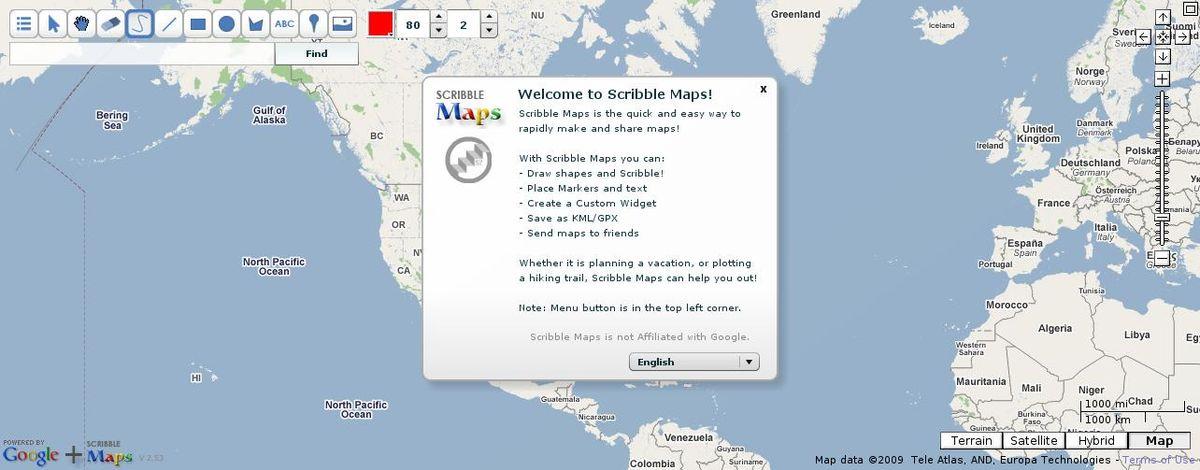Pan the map up with arrow
The width and height of the screenshot is (1200, 470).
coord(1163,17)
